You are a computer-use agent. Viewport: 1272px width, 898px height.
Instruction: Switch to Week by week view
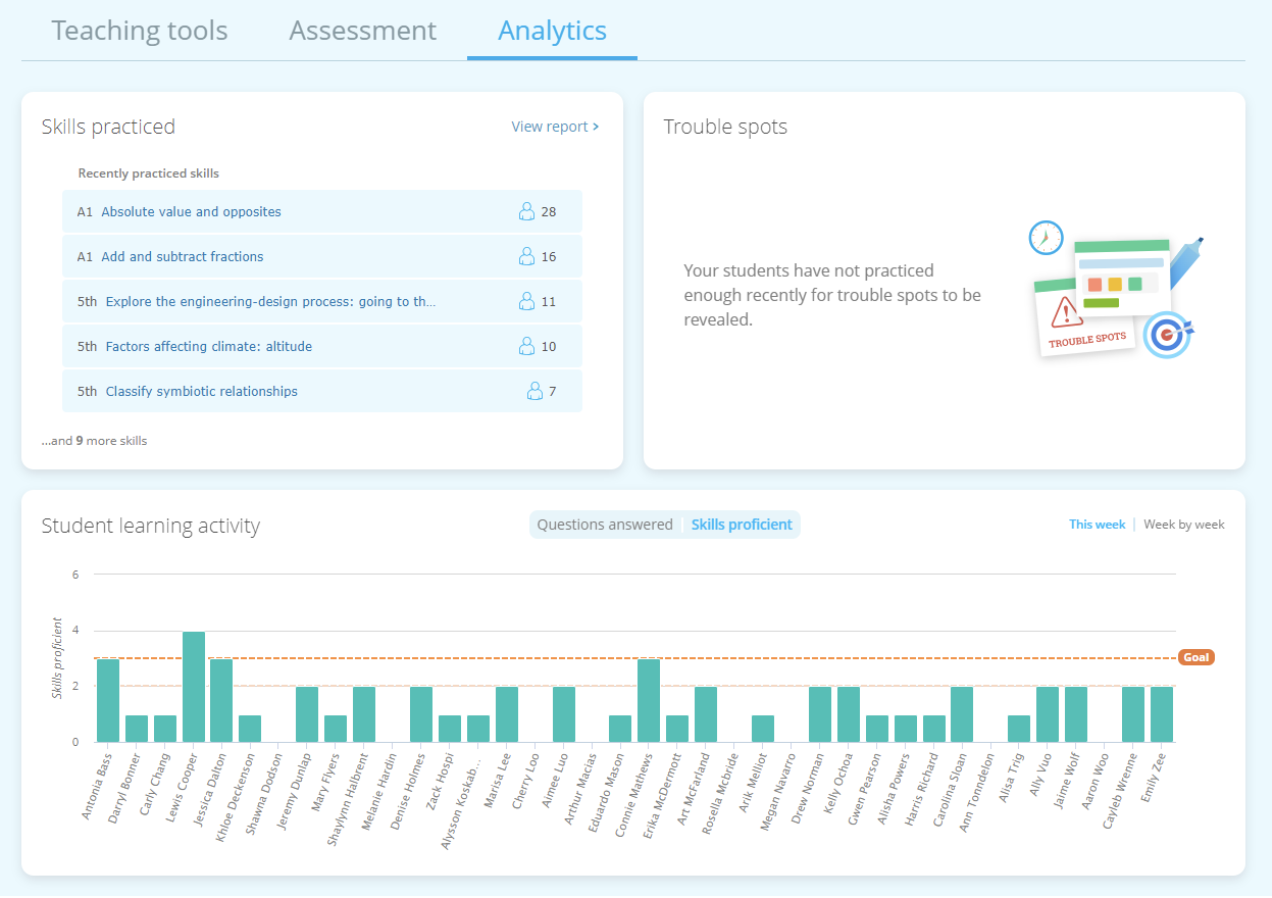(1183, 525)
